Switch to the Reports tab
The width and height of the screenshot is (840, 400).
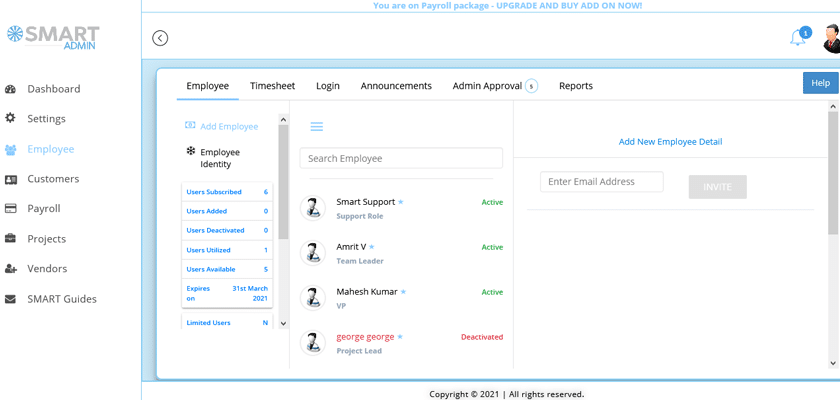coord(576,86)
